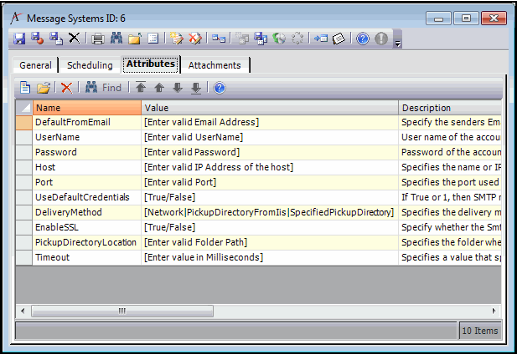This screenshot has height=364, width=517.
Task: Click the Save and New disk icon
Action: 56,39
